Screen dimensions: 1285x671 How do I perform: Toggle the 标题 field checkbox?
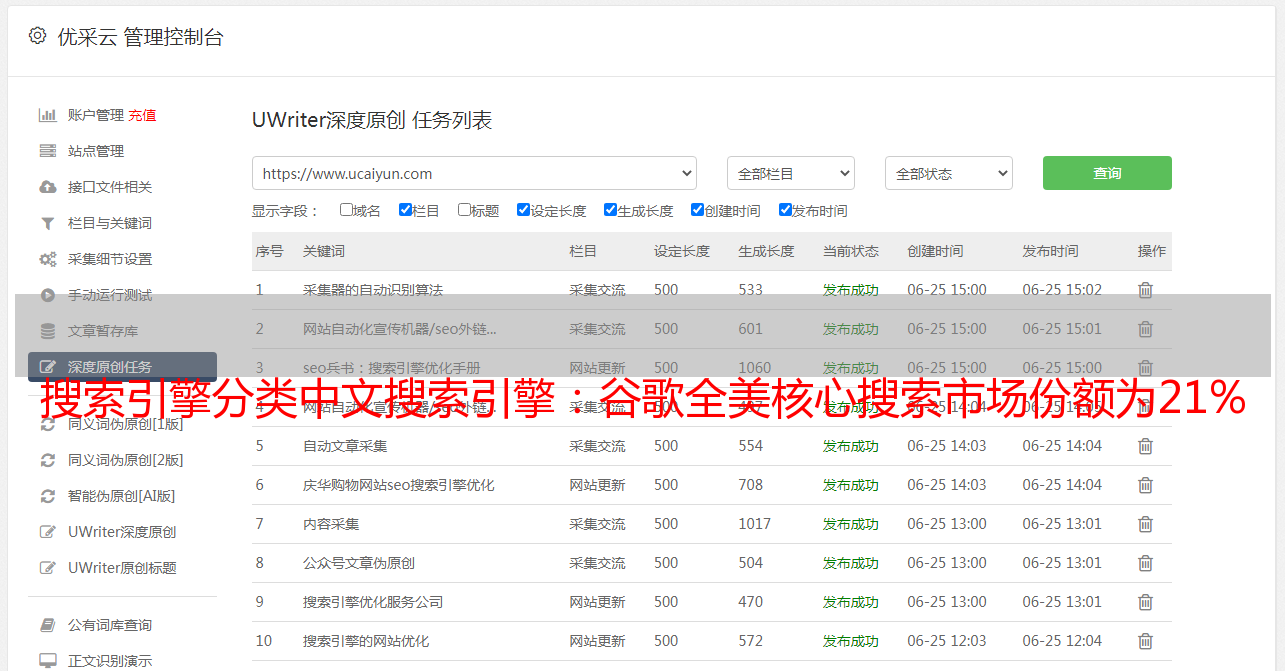pos(464,210)
